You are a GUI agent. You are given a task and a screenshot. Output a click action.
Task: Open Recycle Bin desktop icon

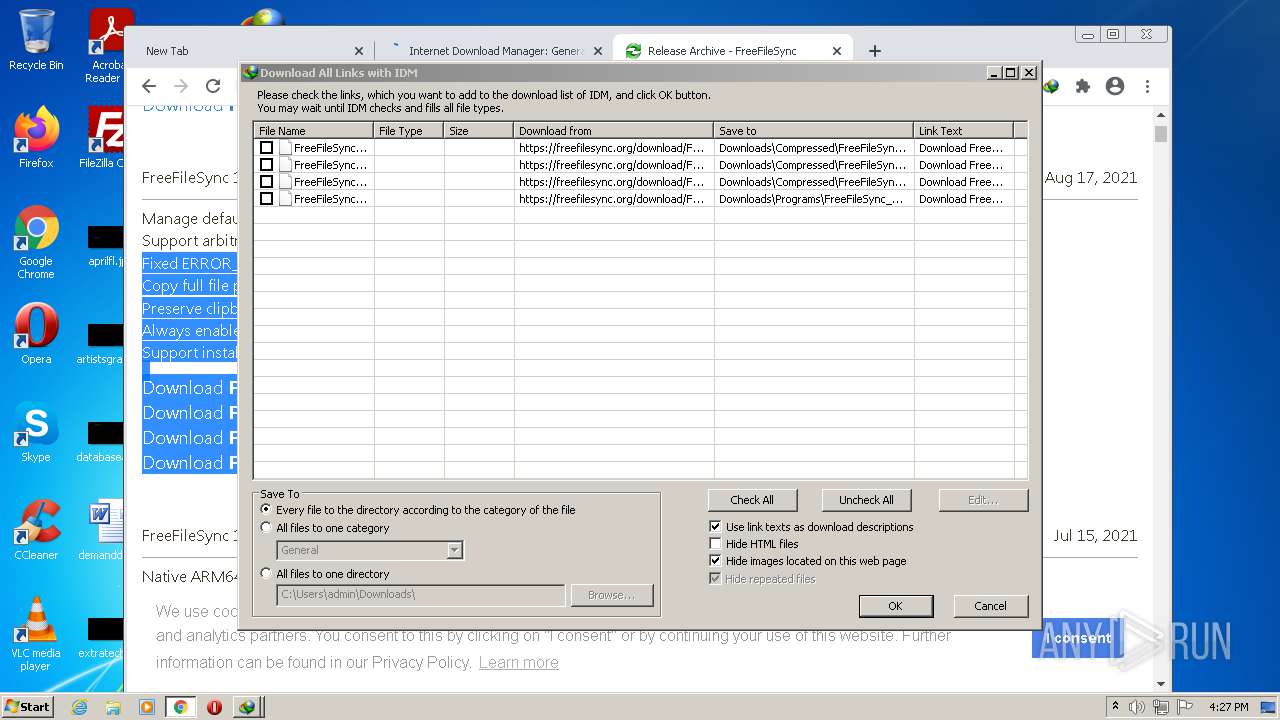pyautogui.click(x=36, y=40)
